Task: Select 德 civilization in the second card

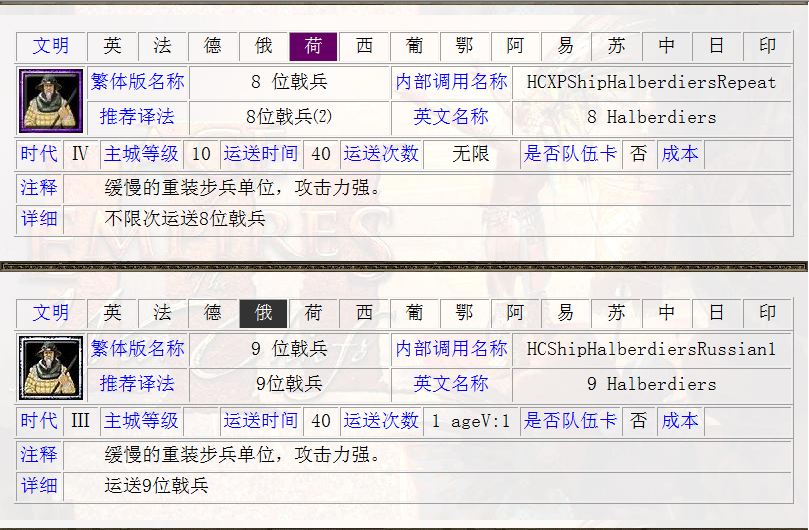Action: point(213,313)
